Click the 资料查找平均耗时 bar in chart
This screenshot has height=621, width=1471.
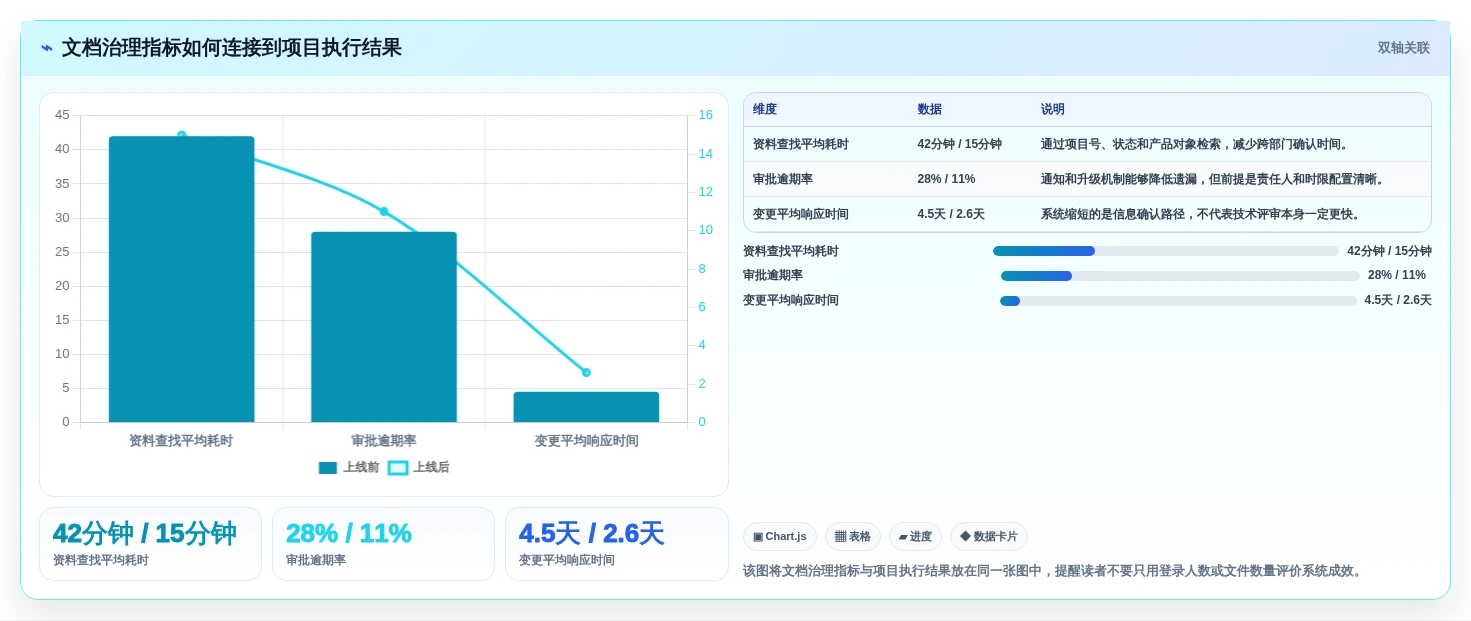pyautogui.click(x=181, y=279)
